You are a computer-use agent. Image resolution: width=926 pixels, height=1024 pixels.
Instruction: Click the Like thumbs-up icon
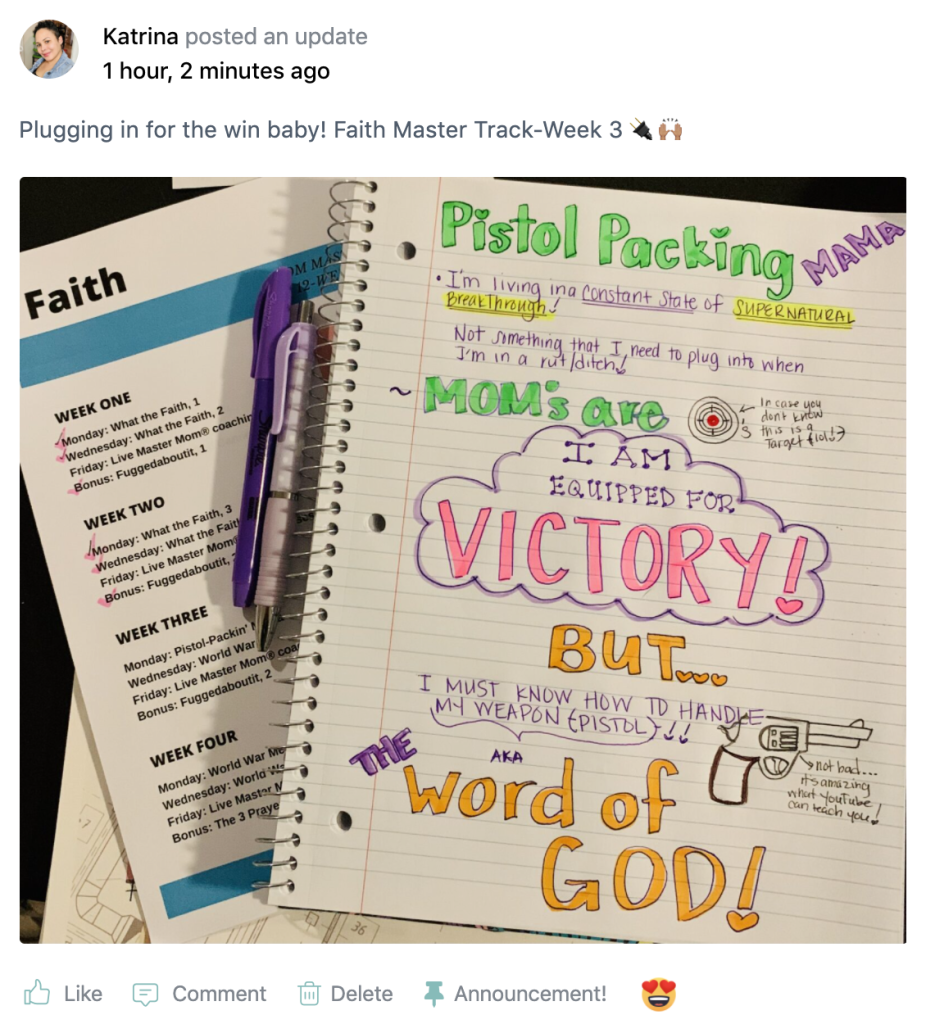pyautogui.click(x=37, y=993)
